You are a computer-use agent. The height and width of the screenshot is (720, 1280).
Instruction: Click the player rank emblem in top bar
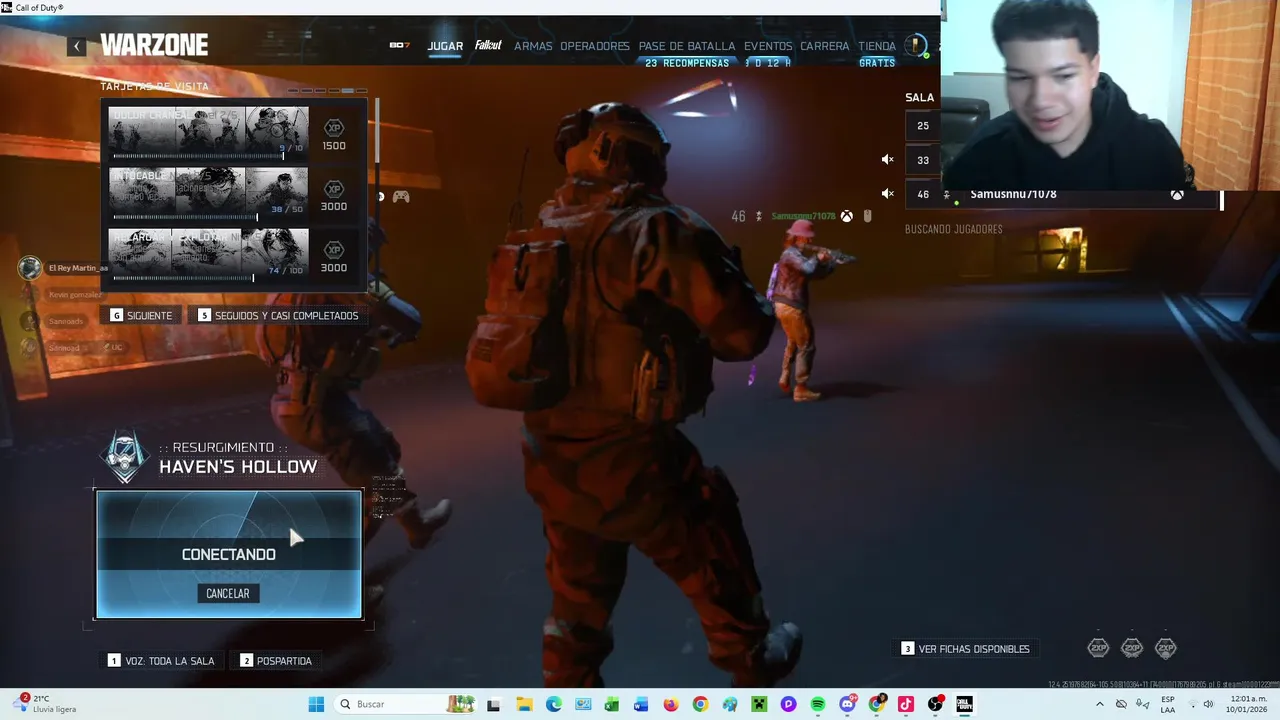coord(916,45)
